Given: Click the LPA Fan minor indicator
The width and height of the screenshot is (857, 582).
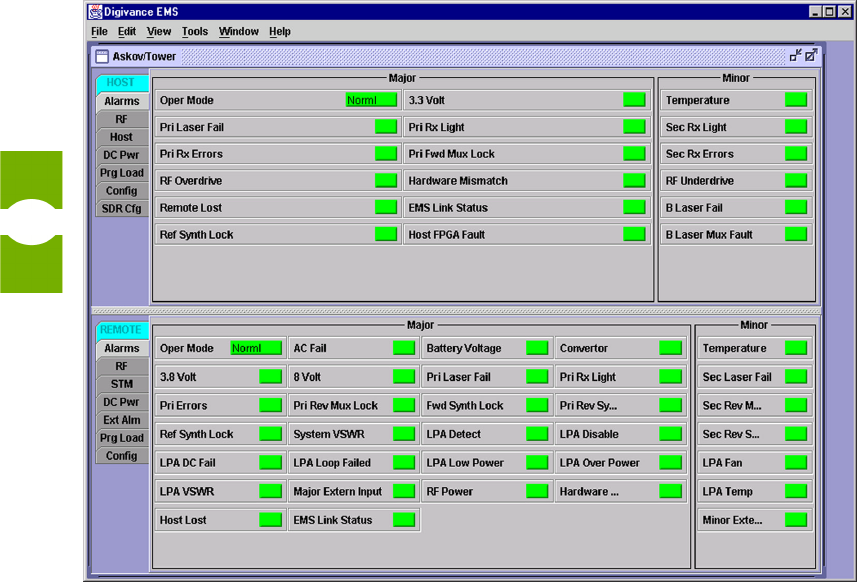Looking at the screenshot, I should click(796, 462).
